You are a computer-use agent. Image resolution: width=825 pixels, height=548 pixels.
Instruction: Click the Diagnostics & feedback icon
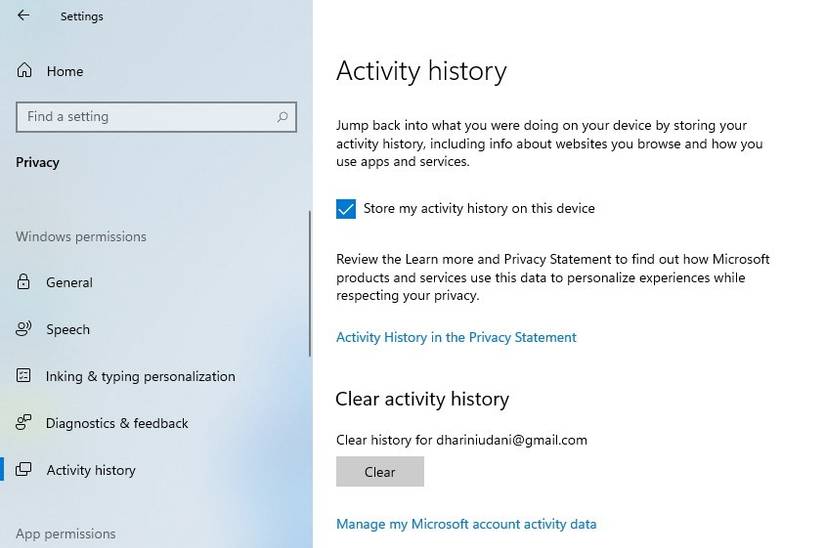24,423
